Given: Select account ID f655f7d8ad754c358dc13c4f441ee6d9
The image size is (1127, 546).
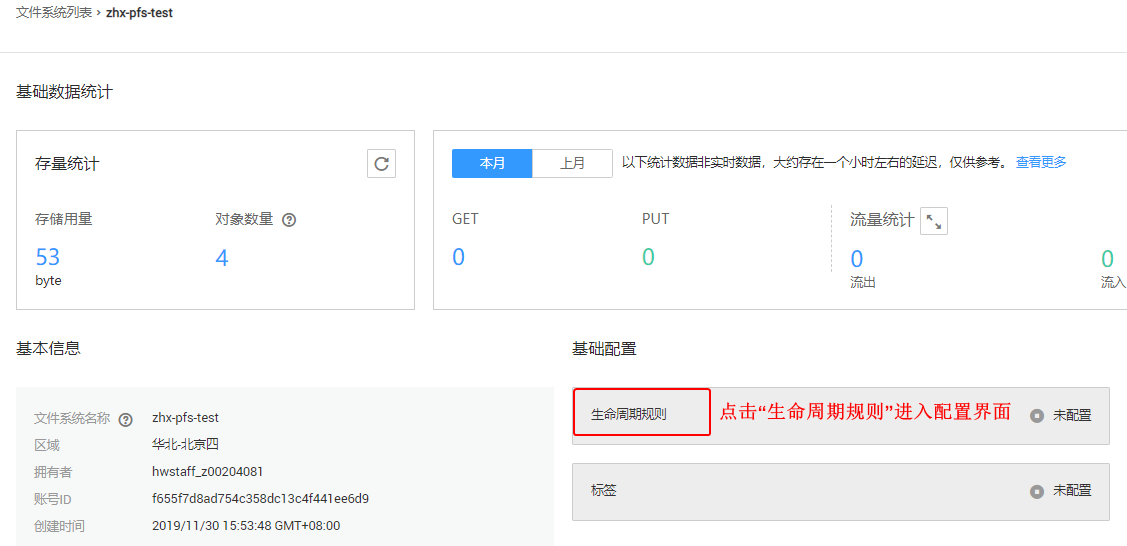Looking at the screenshot, I should [x=261, y=499].
